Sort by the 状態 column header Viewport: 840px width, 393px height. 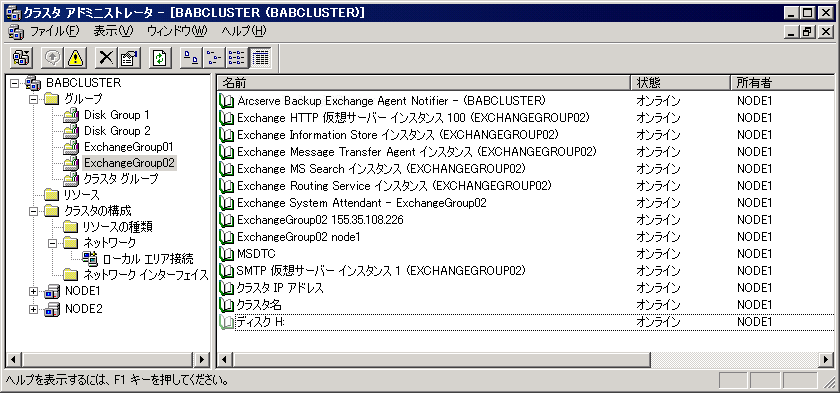680,82
